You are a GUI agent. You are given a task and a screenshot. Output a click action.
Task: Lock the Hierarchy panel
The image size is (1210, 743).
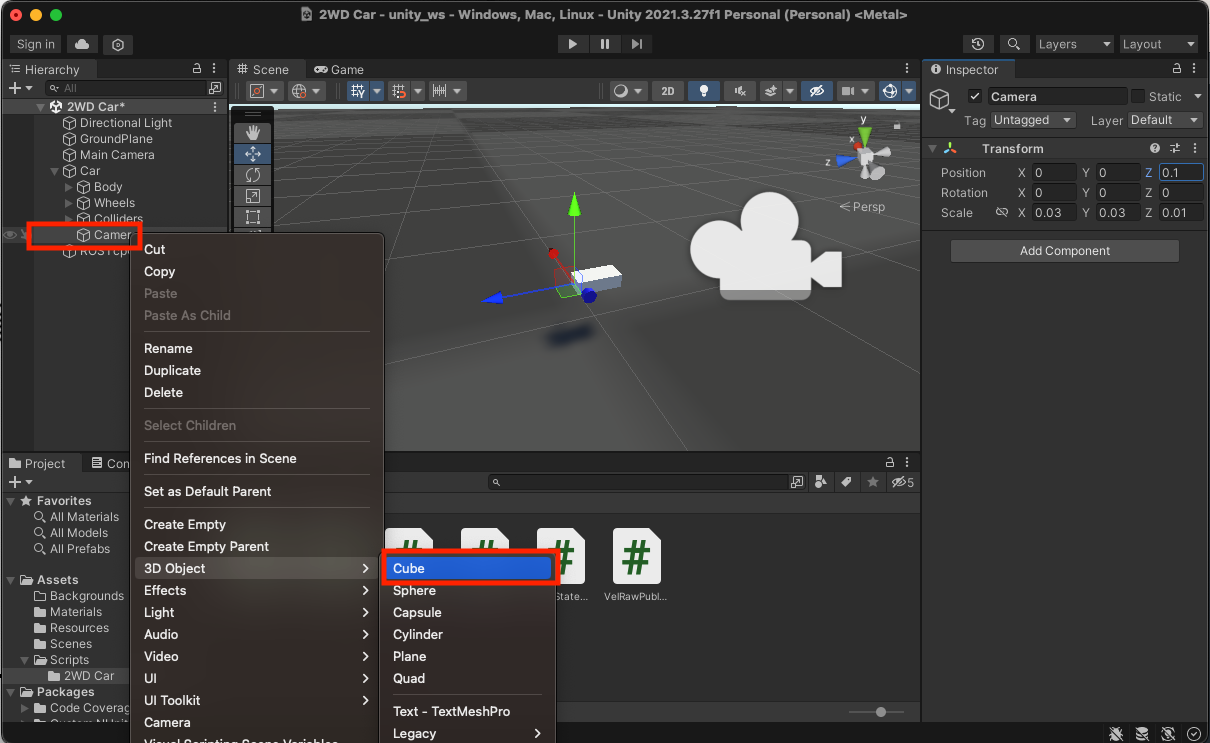coord(197,69)
